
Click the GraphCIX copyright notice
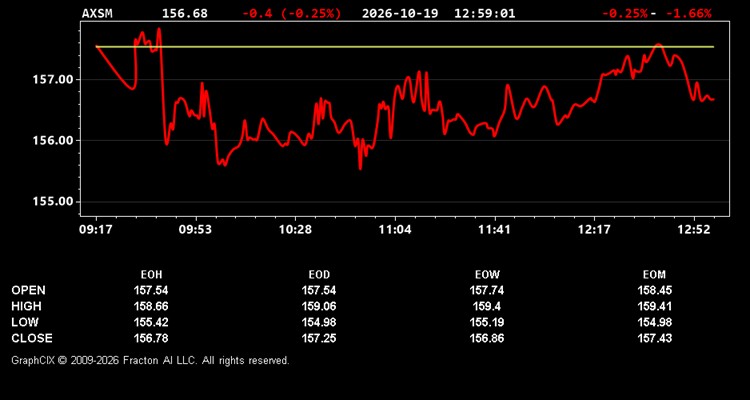pos(150,360)
